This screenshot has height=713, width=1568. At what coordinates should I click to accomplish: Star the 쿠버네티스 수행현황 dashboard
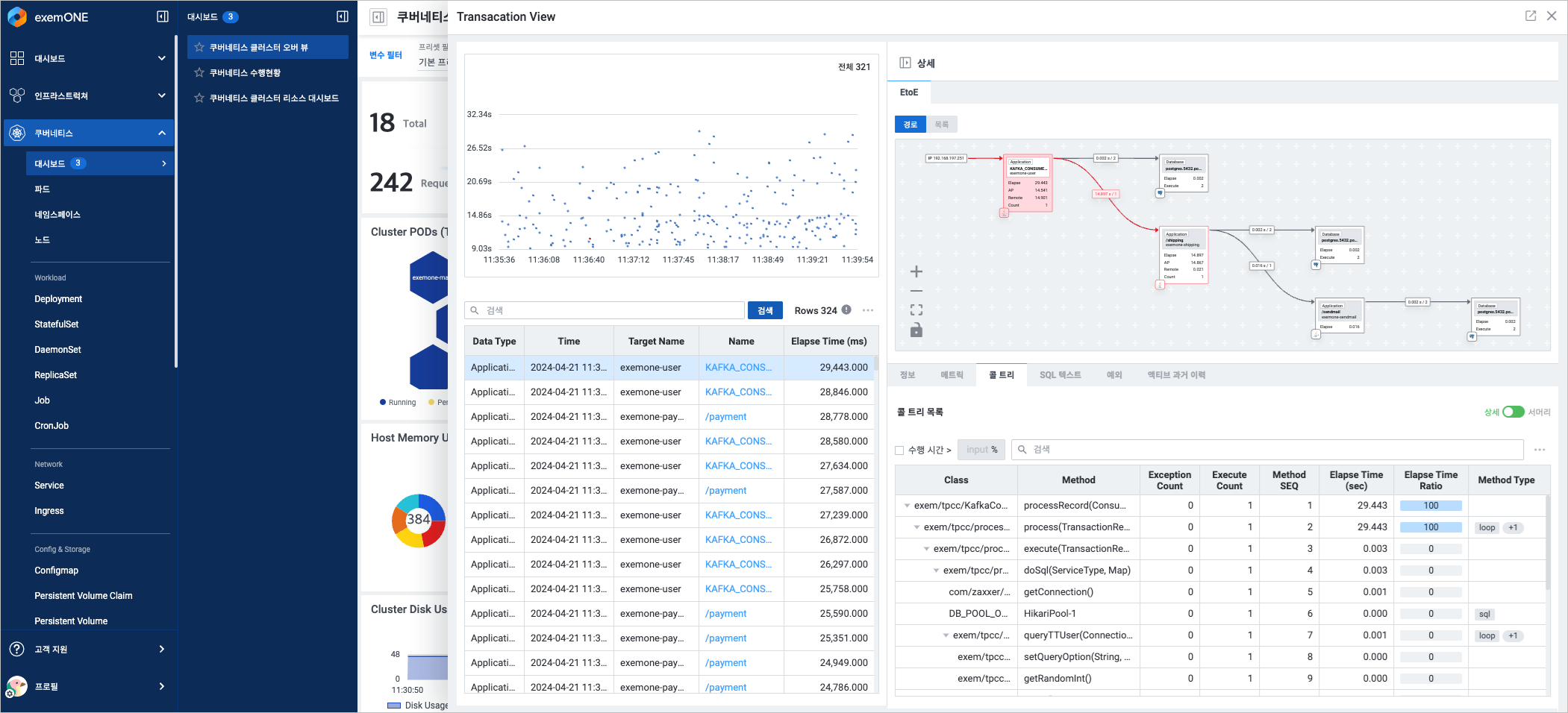[199, 72]
